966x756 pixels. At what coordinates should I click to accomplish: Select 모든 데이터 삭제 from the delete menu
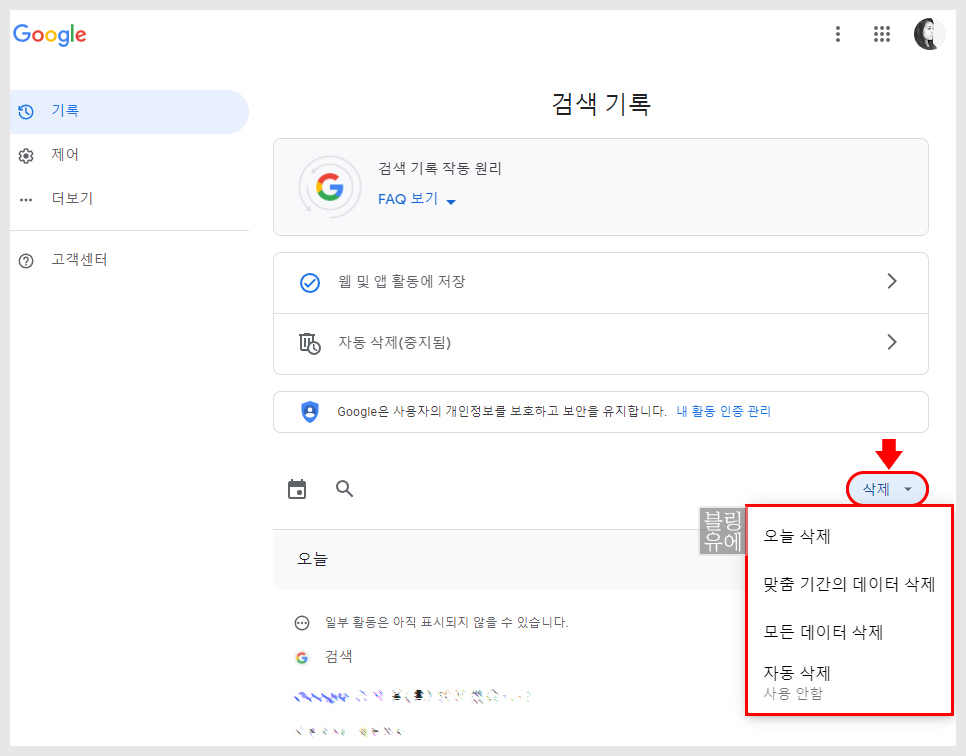(x=821, y=632)
